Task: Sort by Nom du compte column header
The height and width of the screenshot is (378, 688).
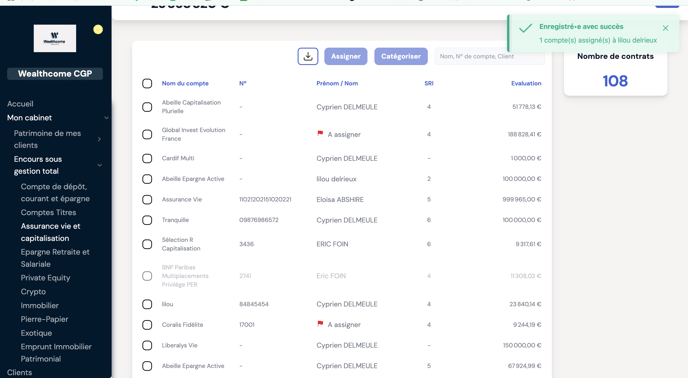Action: tap(185, 83)
